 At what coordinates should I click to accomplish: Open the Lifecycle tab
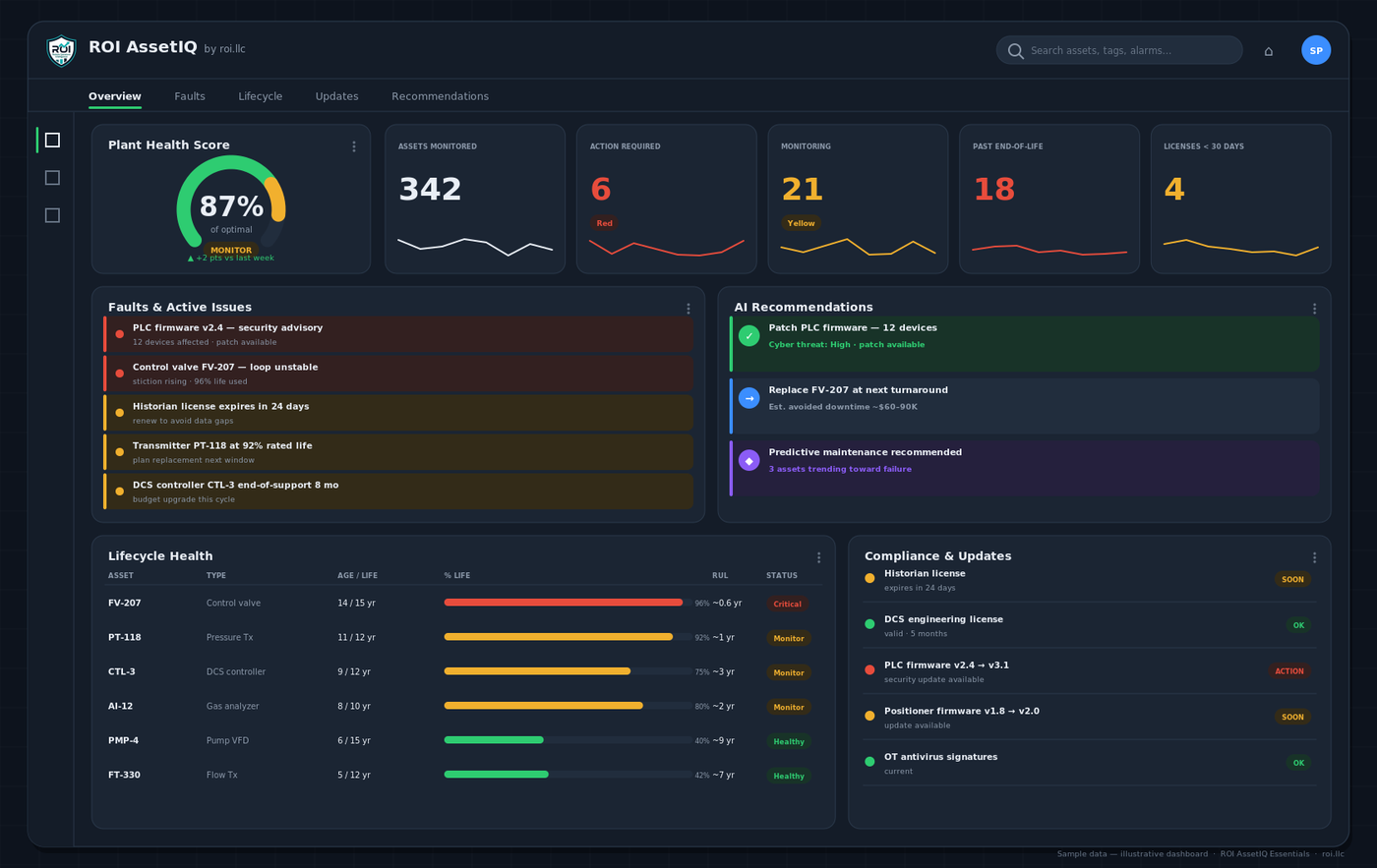coord(261,96)
